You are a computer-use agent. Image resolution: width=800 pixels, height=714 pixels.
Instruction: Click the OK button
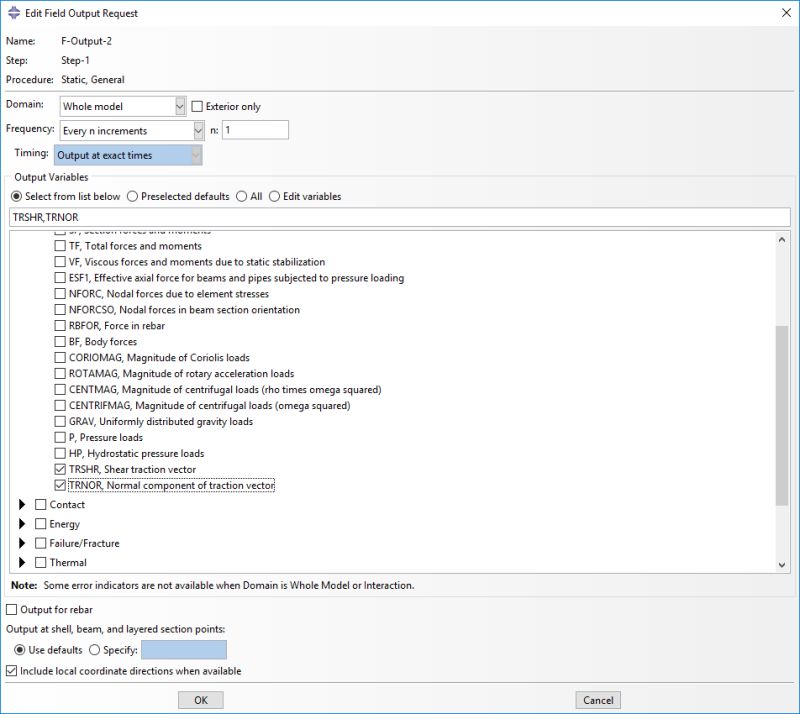[201, 699]
